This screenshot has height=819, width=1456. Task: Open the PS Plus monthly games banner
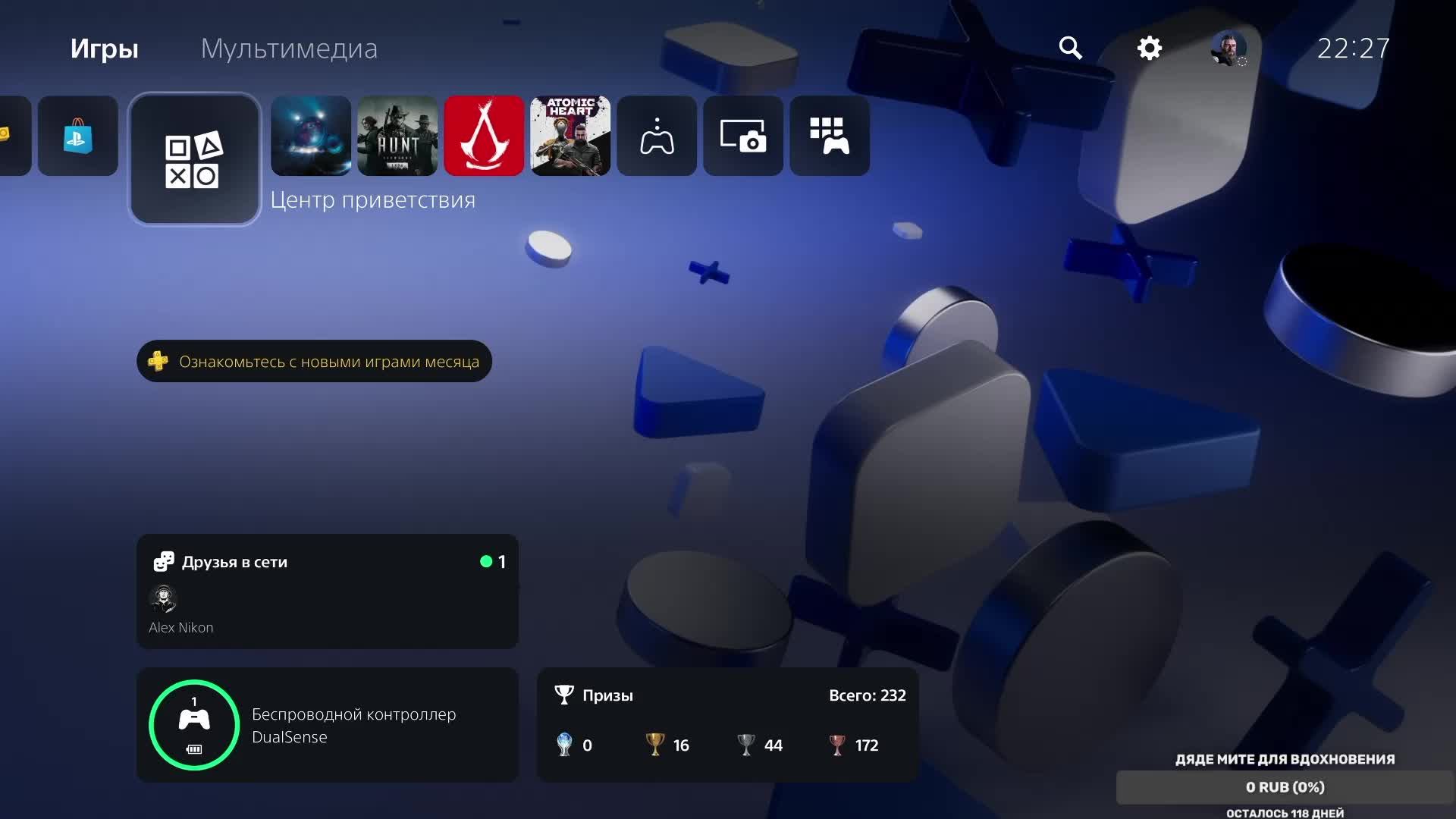tap(314, 362)
